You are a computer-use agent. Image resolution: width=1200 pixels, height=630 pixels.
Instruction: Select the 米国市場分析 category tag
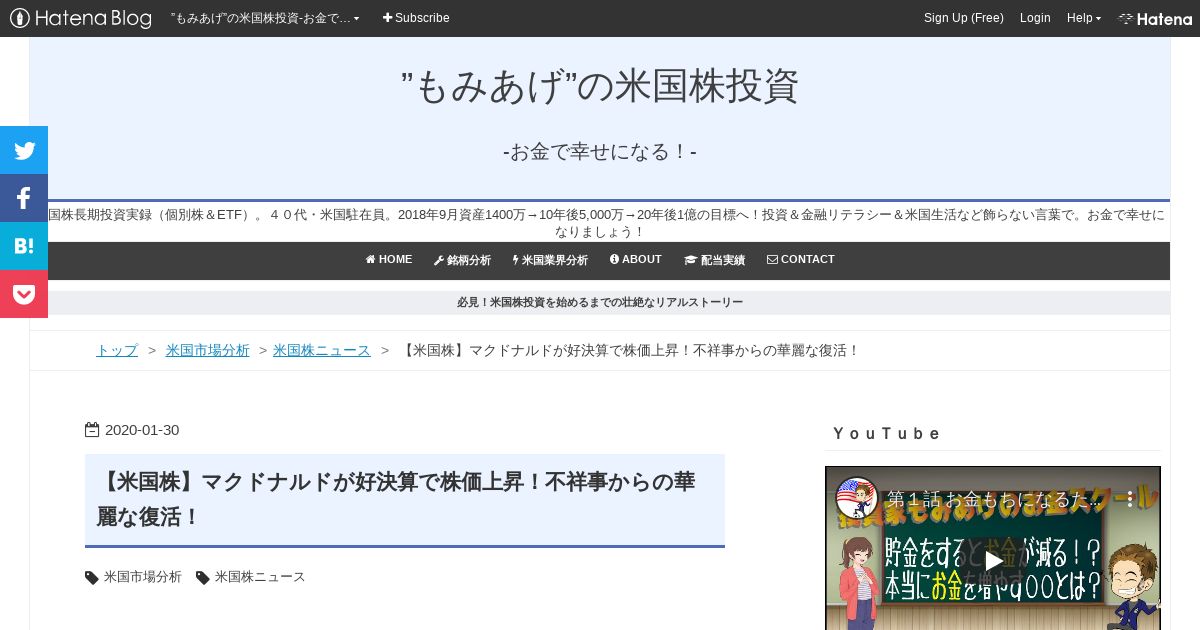coord(143,577)
